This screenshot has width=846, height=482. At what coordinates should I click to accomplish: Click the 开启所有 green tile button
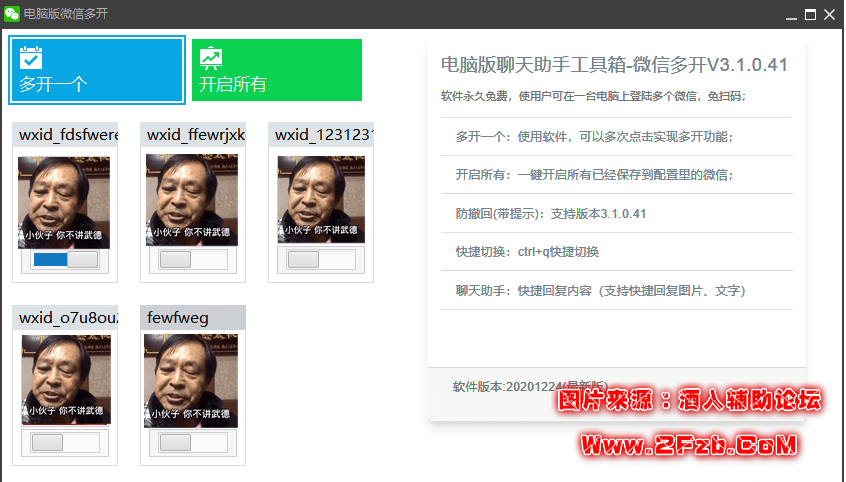tap(277, 70)
